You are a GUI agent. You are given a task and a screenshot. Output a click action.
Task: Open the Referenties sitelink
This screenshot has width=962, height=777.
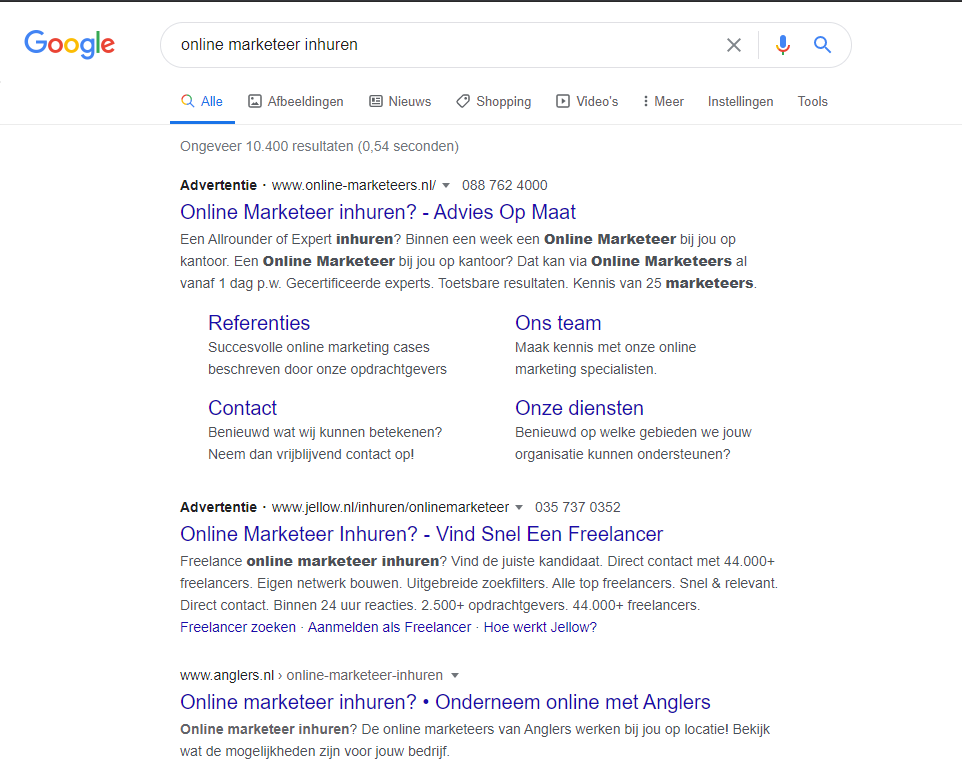point(259,323)
